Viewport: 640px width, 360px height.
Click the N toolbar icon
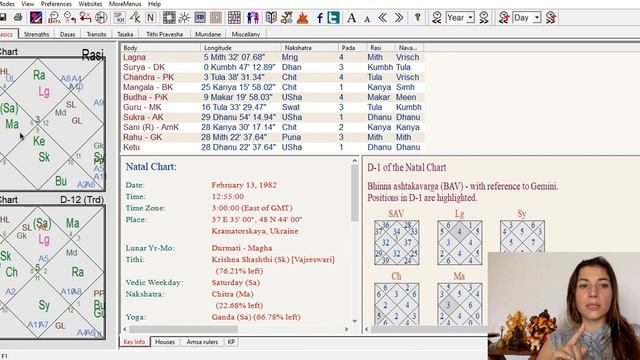tap(150, 18)
